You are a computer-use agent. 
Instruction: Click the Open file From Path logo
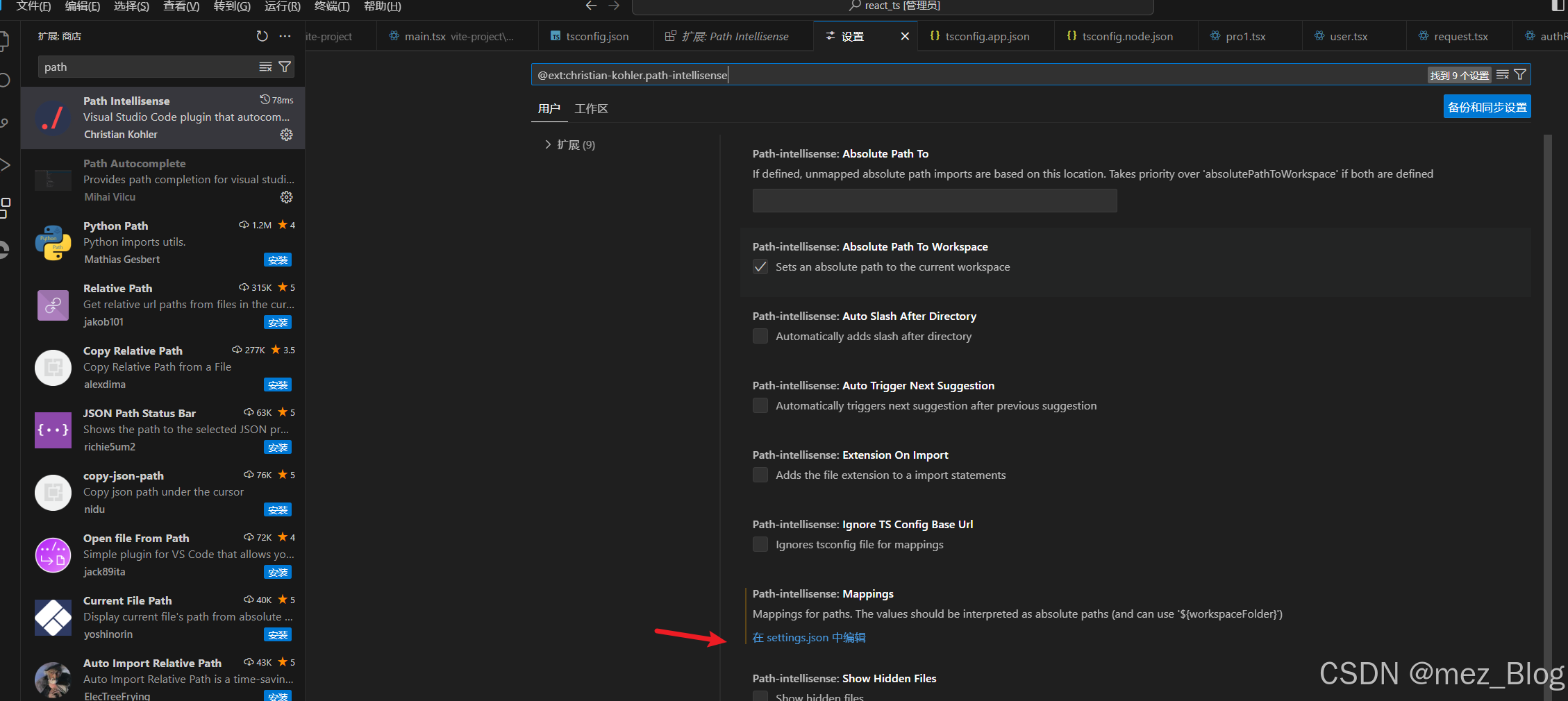(x=53, y=555)
